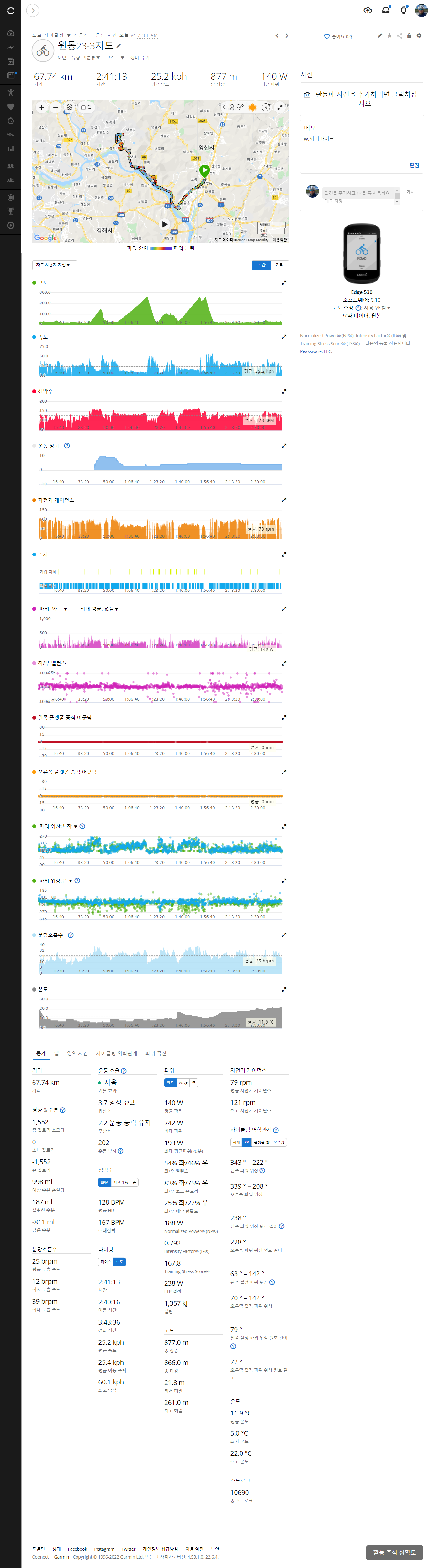Select 자세 in 사이클링 역학관계 toggle

(236, 1143)
